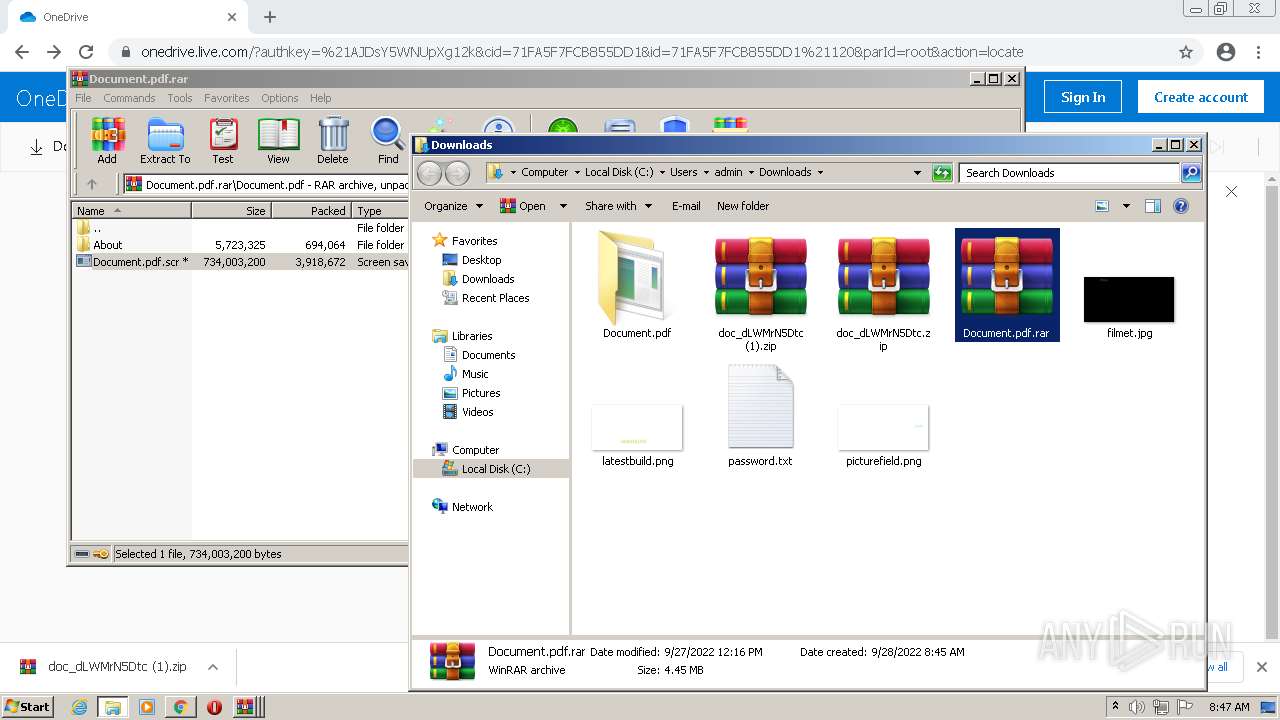Image resolution: width=1280 pixels, height=720 pixels.
Task: Sort WinRAR list by Size column
Action: pyautogui.click(x=231, y=211)
